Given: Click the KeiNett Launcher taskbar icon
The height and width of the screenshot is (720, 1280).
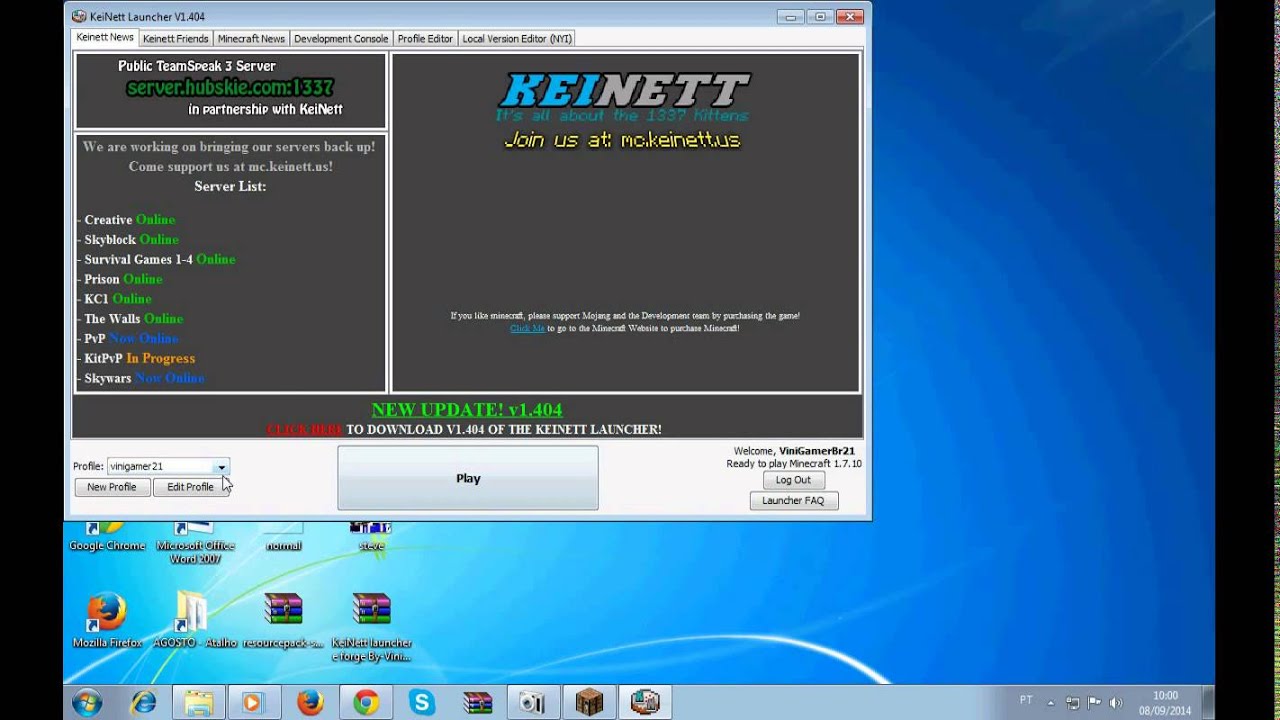Looking at the screenshot, I should coord(645,703).
